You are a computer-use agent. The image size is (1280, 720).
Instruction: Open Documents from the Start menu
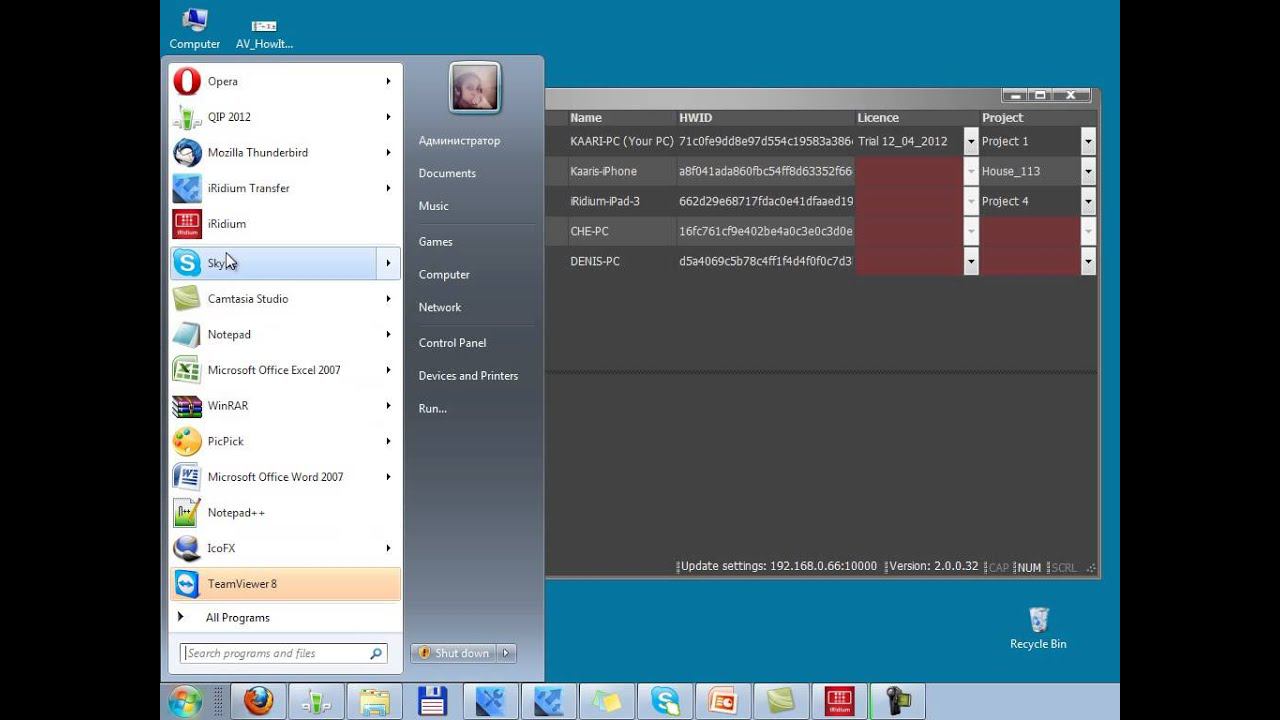[447, 173]
